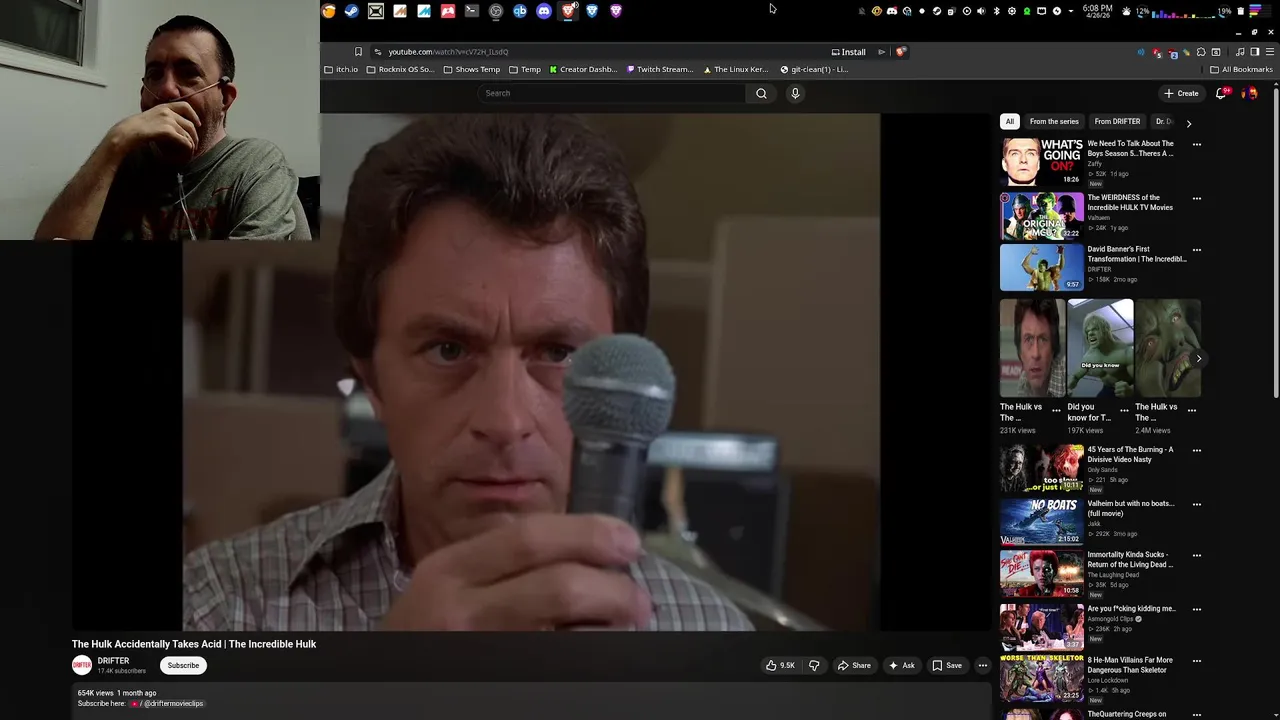
Task: Open options for David Banner's First Transformation
Action: pos(1196,250)
